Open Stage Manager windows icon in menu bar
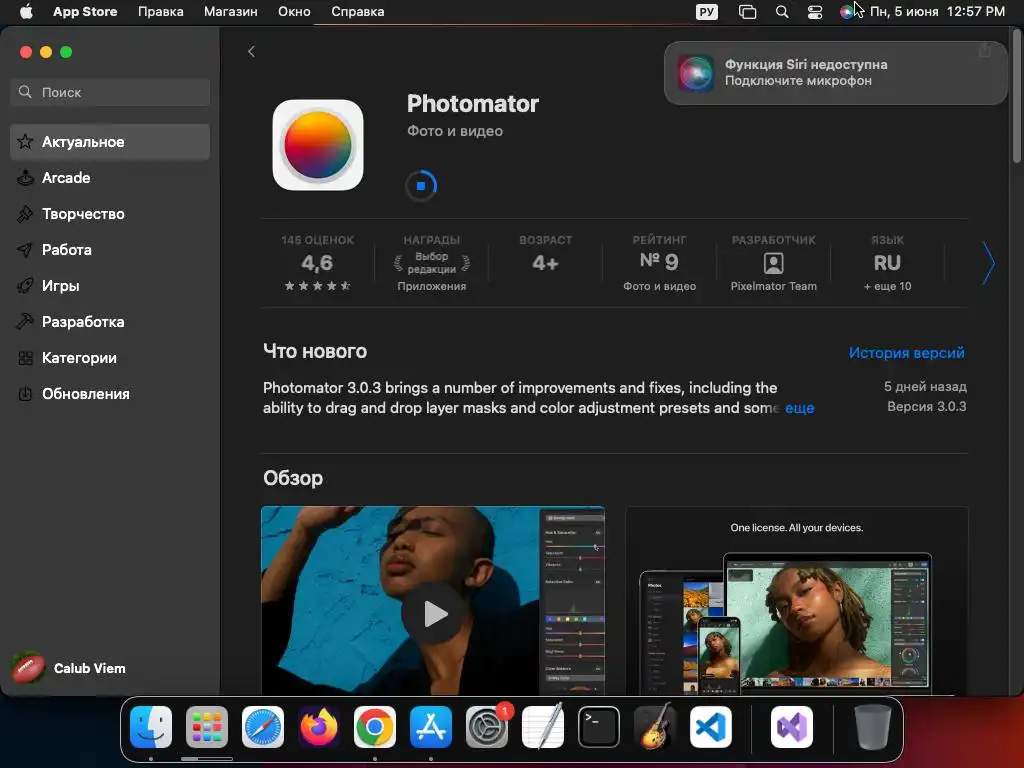 click(x=747, y=12)
